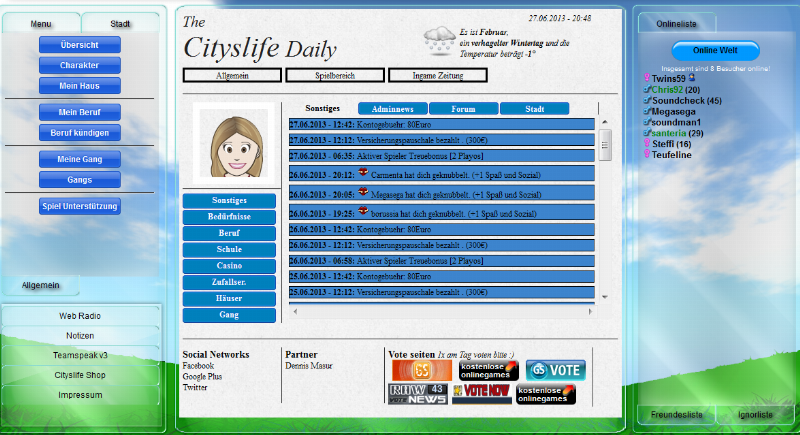
Task: Click the female gender icon beside Twins59
Action: [647, 78]
